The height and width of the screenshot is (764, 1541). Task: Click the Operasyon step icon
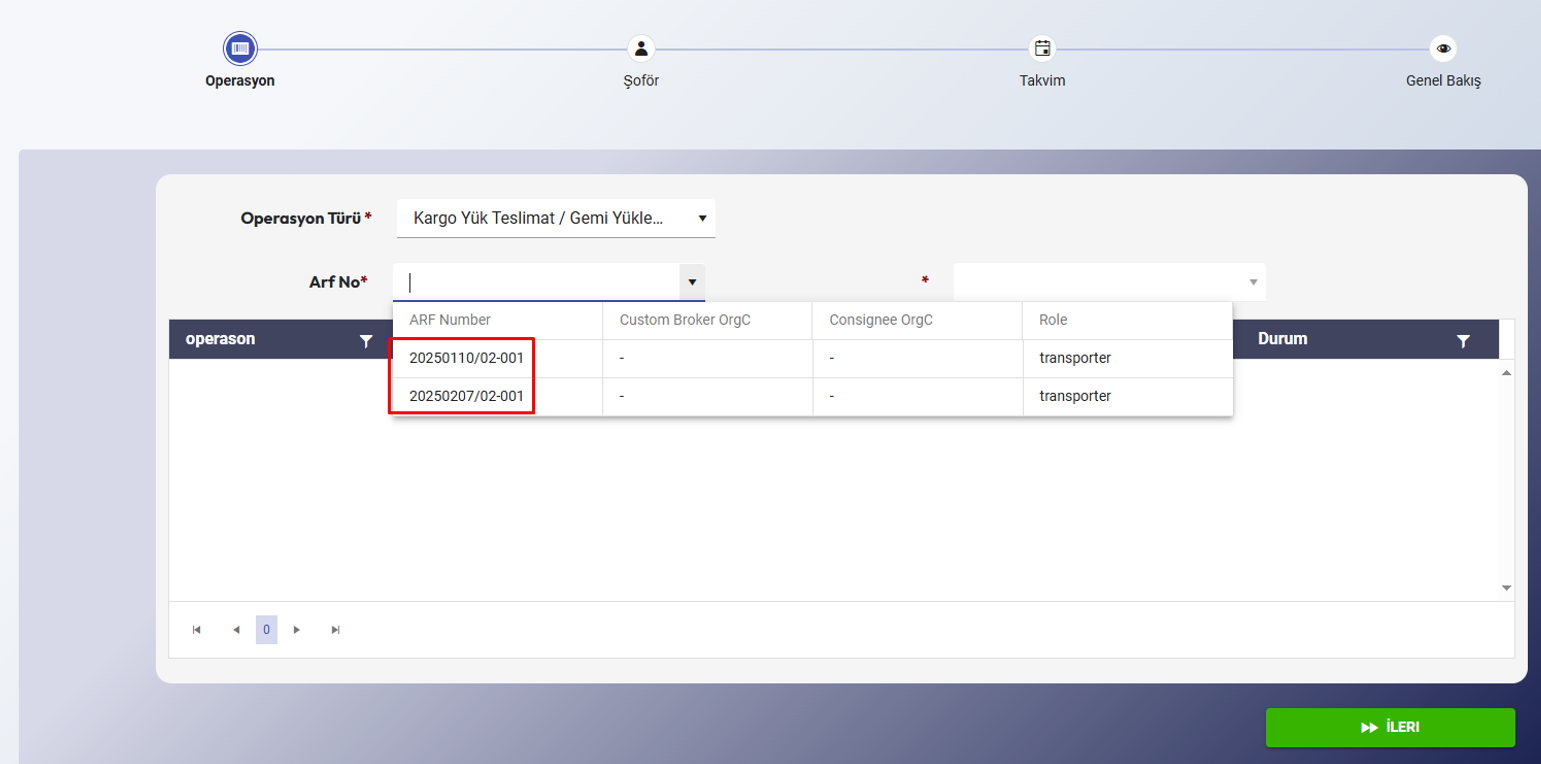coord(240,48)
